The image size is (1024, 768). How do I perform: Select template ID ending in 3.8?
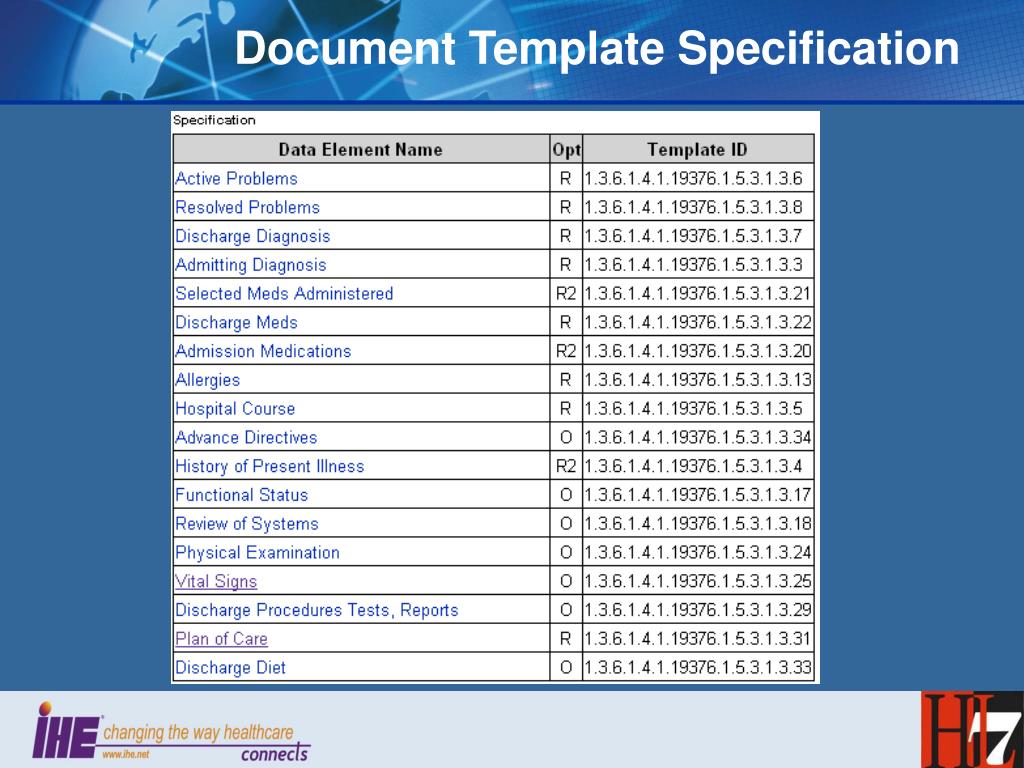[693, 207]
